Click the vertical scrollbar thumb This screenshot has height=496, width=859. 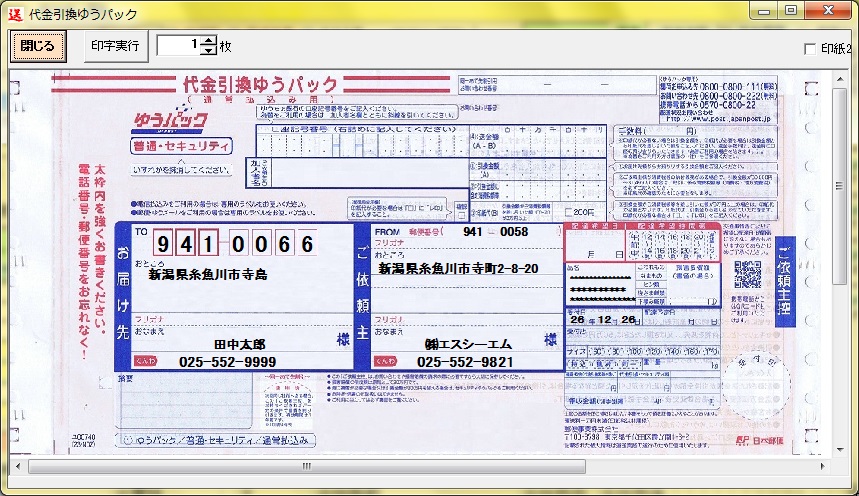[839, 186]
